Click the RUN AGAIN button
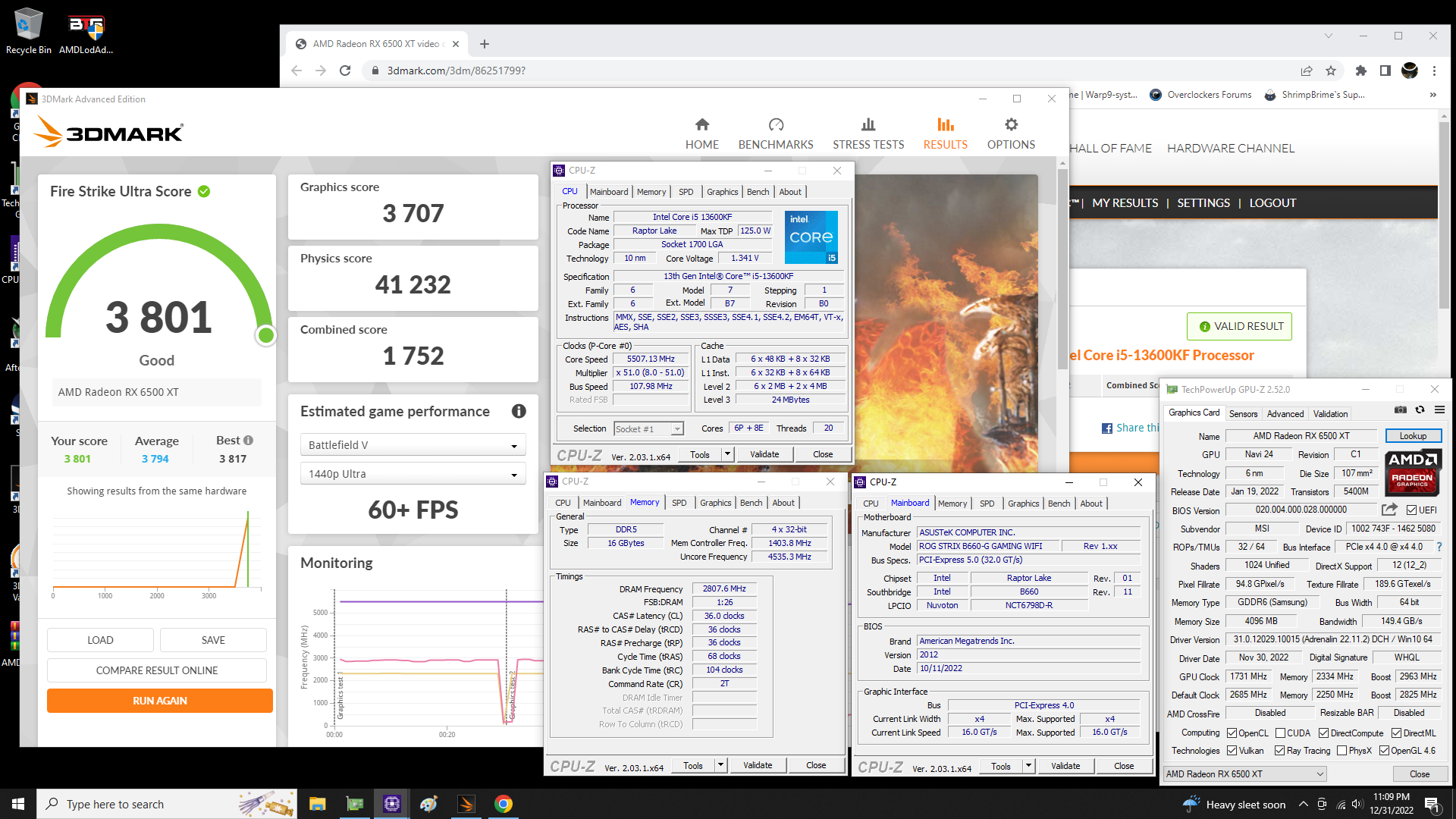This screenshot has width=1456, height=819. click(x=159, y=701)
